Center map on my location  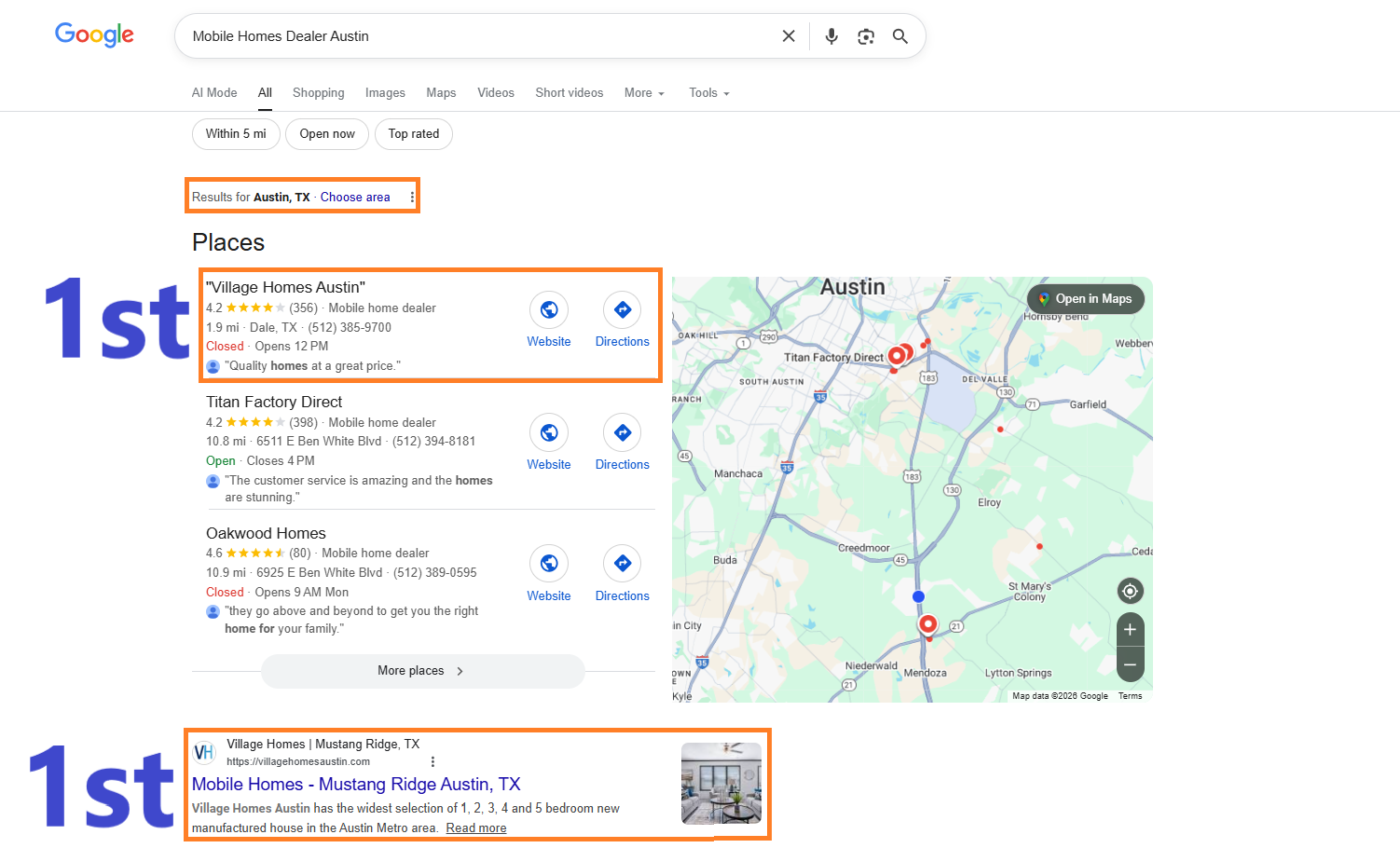(1130, 591)
